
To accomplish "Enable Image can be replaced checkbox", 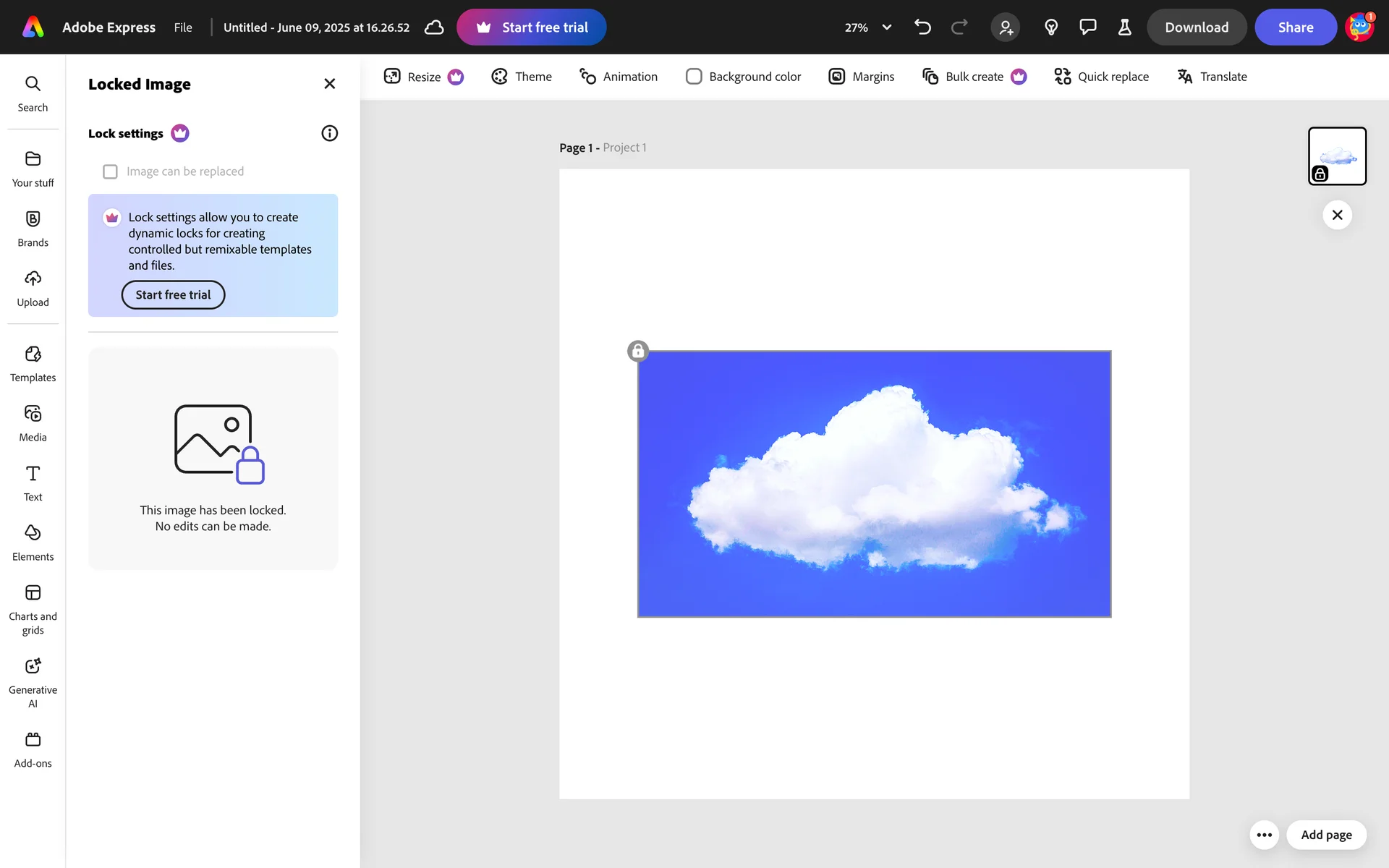I will coord(110,171).
